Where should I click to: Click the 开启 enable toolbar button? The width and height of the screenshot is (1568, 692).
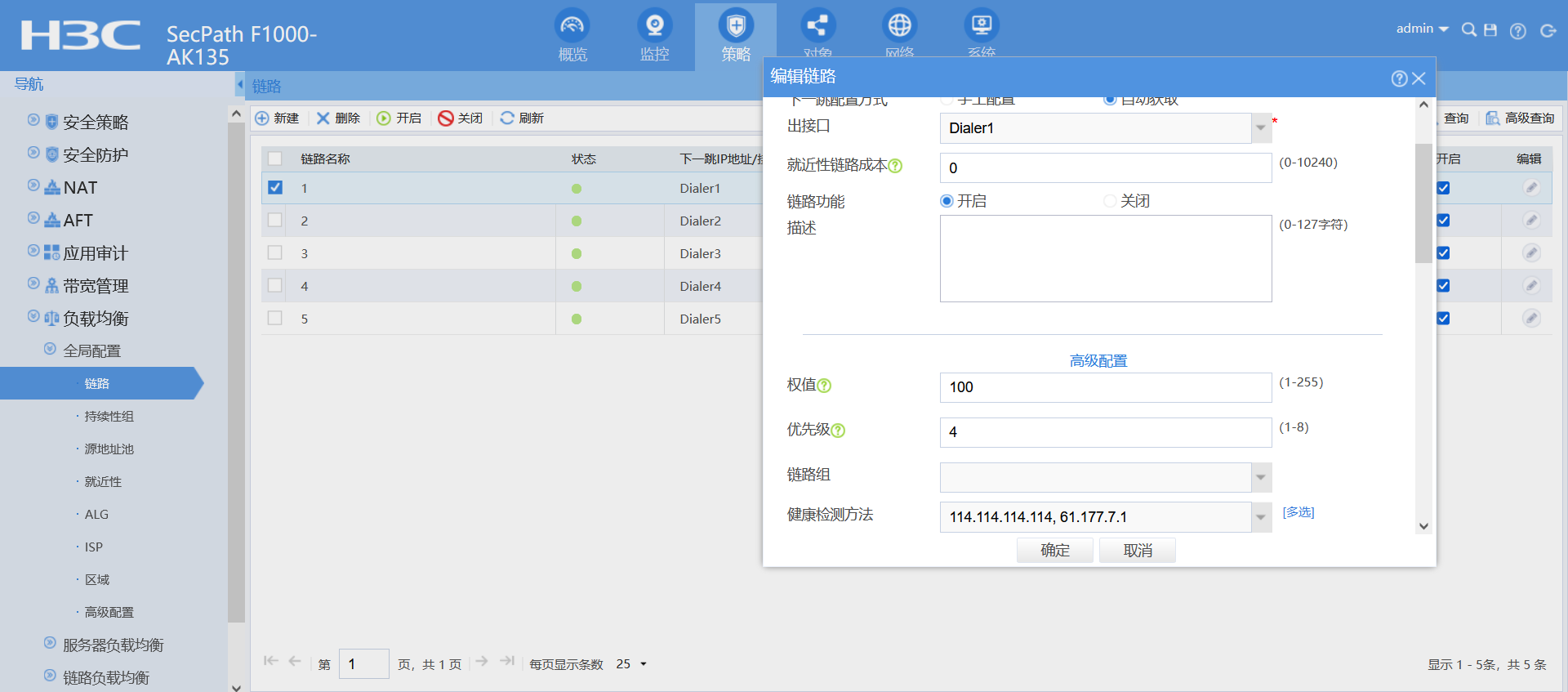[399, 118]
